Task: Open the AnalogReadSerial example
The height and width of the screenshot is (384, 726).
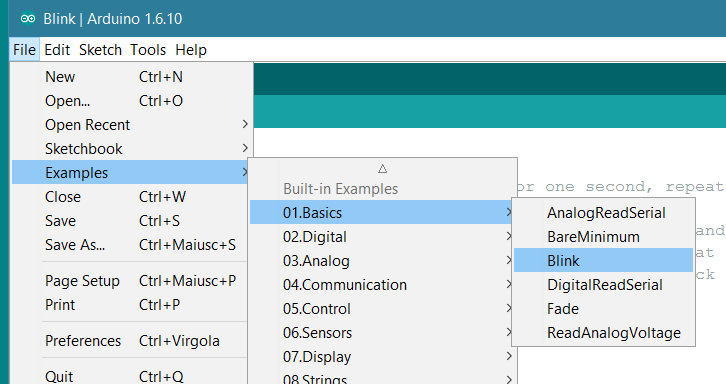Action: point(603,213)
